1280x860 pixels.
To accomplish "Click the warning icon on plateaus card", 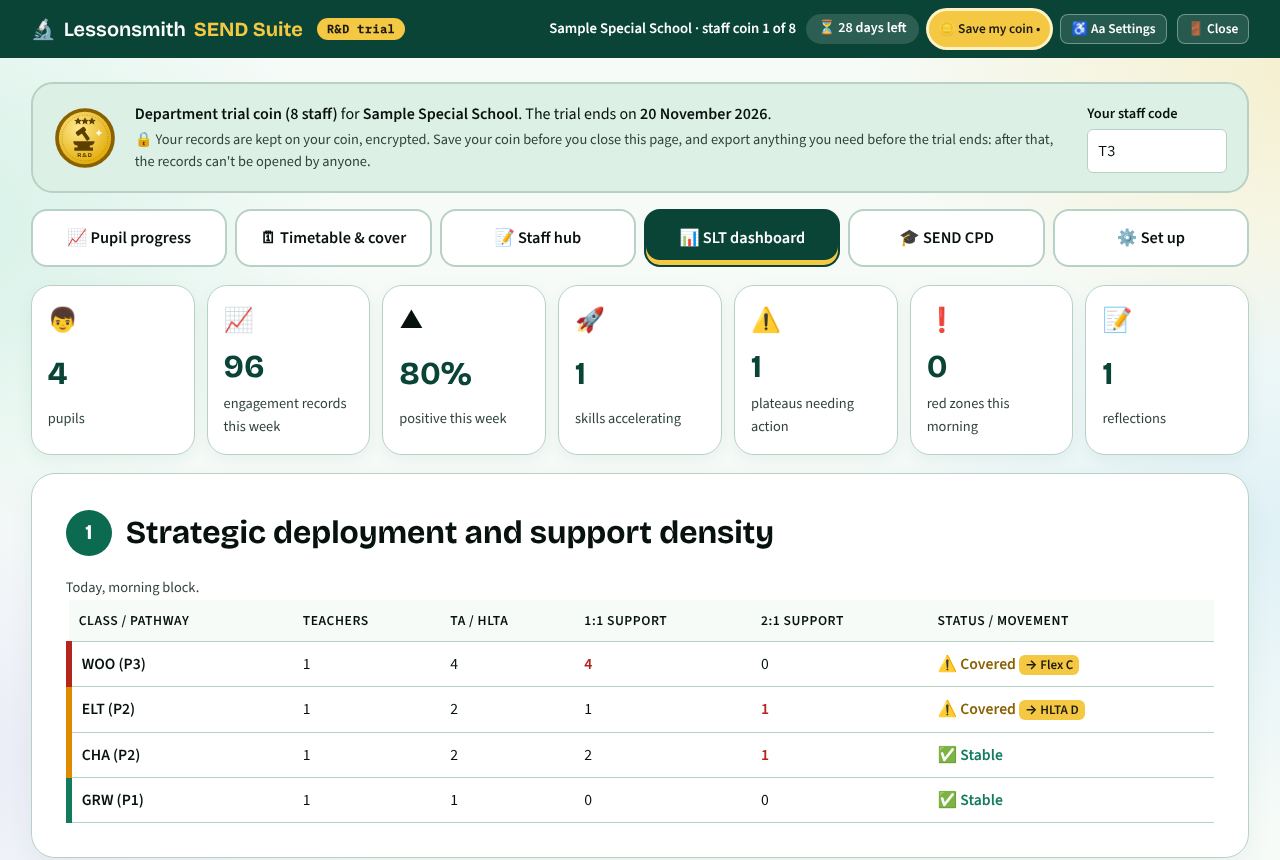I will point(765,320).
